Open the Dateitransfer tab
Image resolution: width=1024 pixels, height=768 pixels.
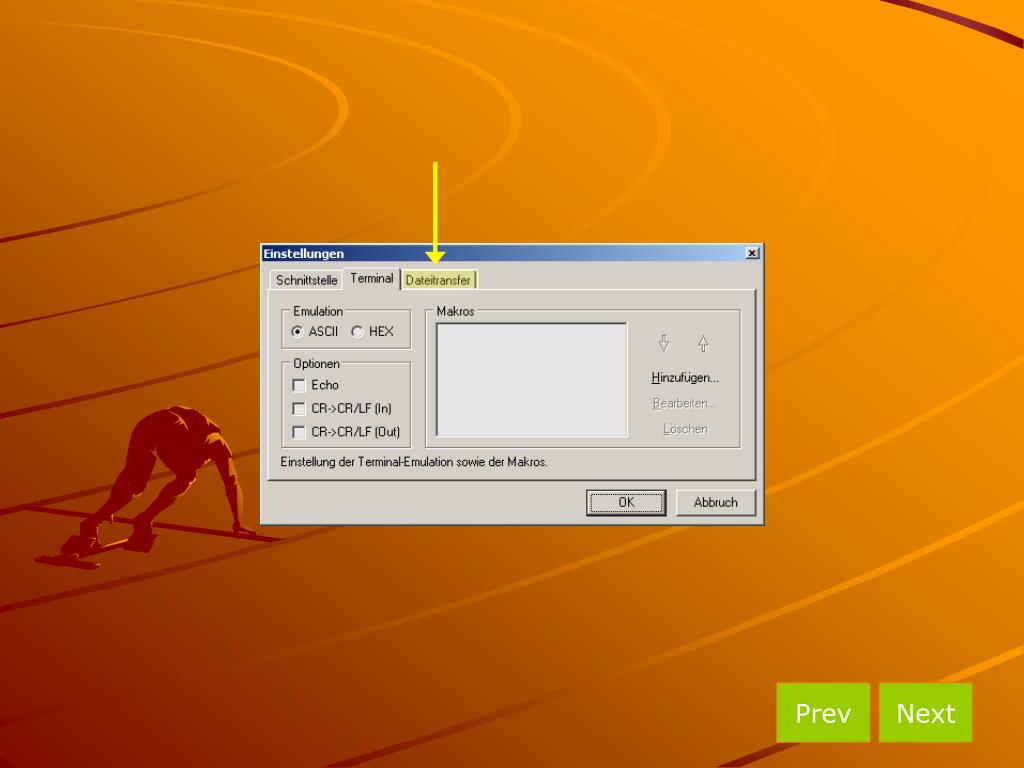point(438,280)
